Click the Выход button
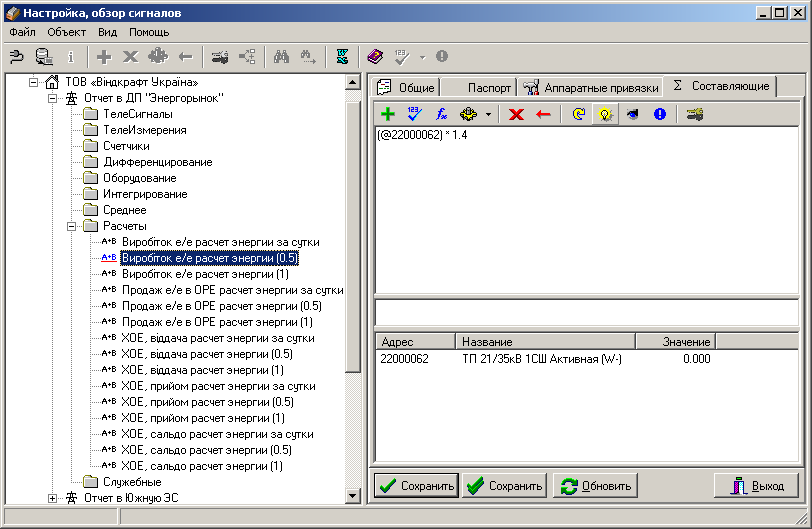Image resolution: width=812 pixels, height=529 pixels. 756,486
